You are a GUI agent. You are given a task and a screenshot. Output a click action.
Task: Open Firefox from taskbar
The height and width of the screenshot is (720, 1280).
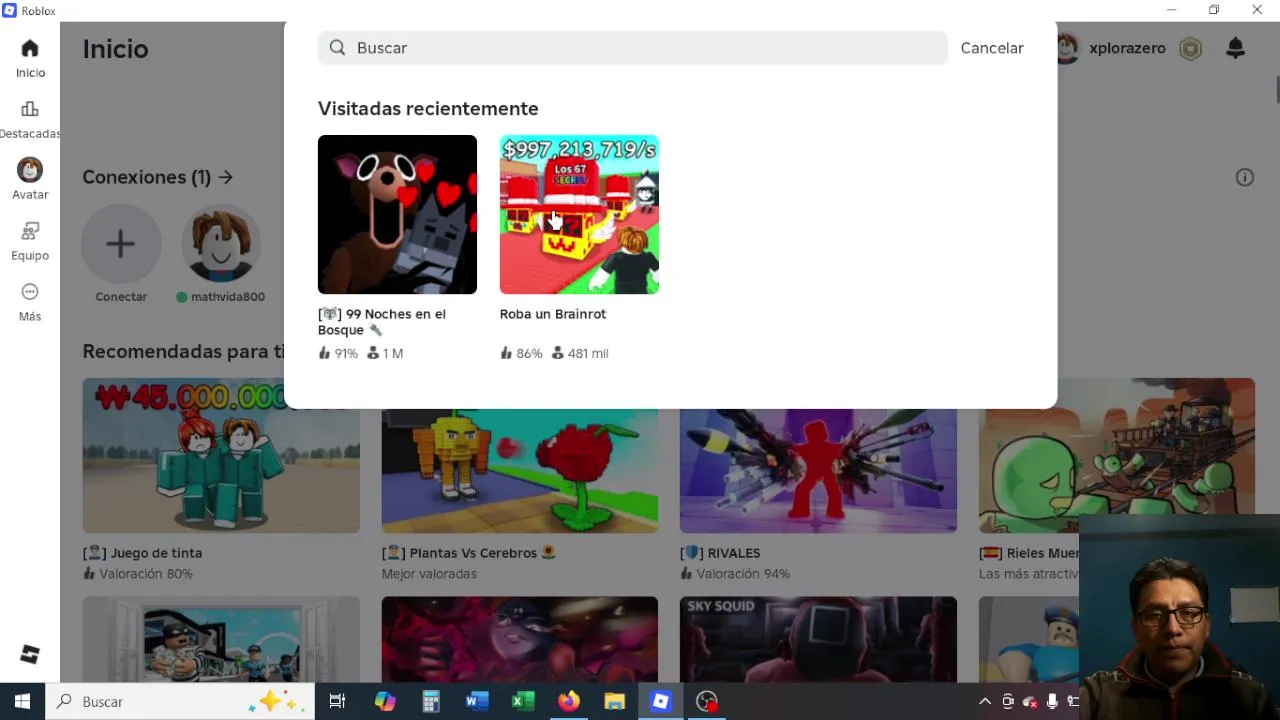click(569, 701)
